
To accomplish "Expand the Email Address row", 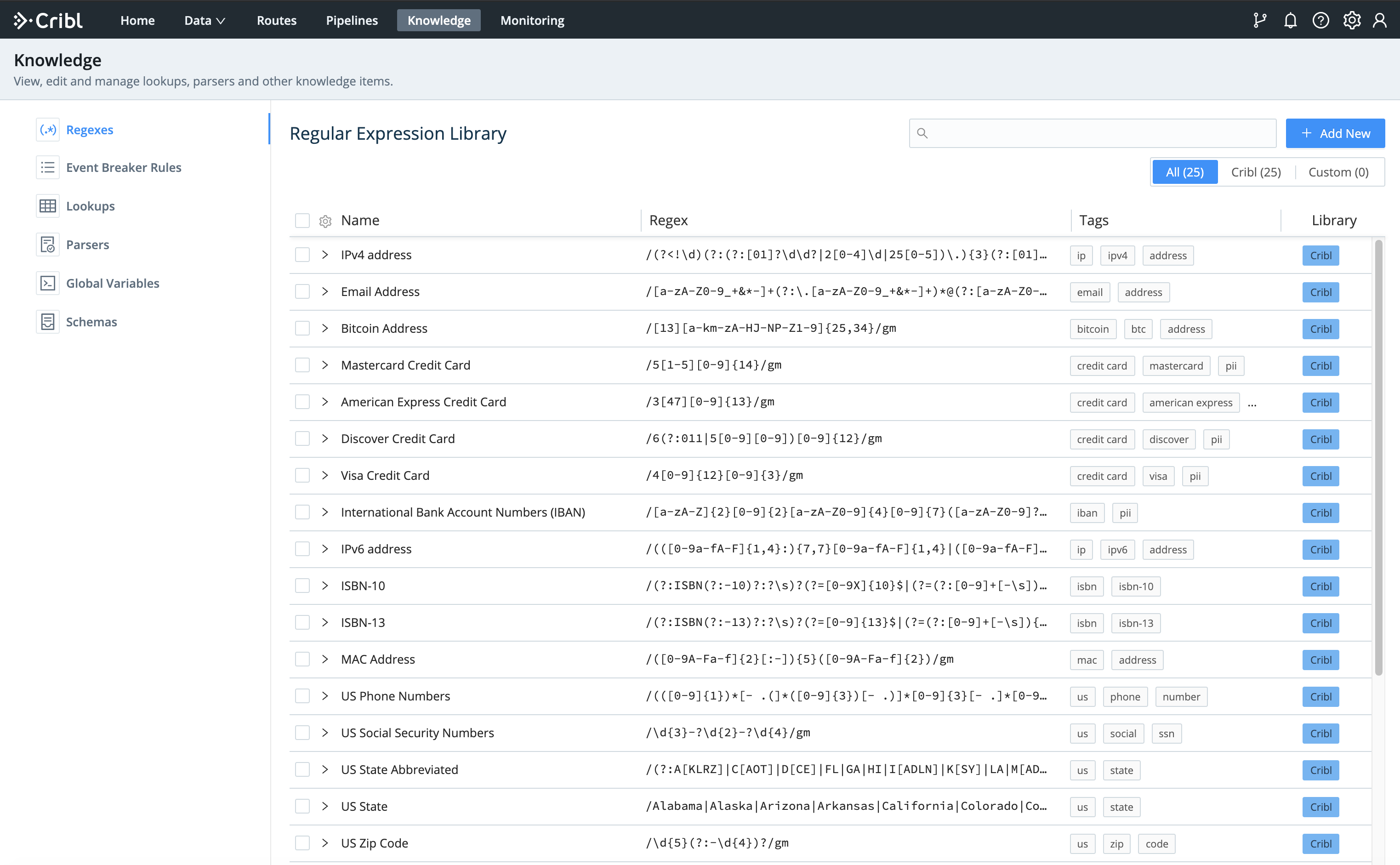I will tap(325, 292).
